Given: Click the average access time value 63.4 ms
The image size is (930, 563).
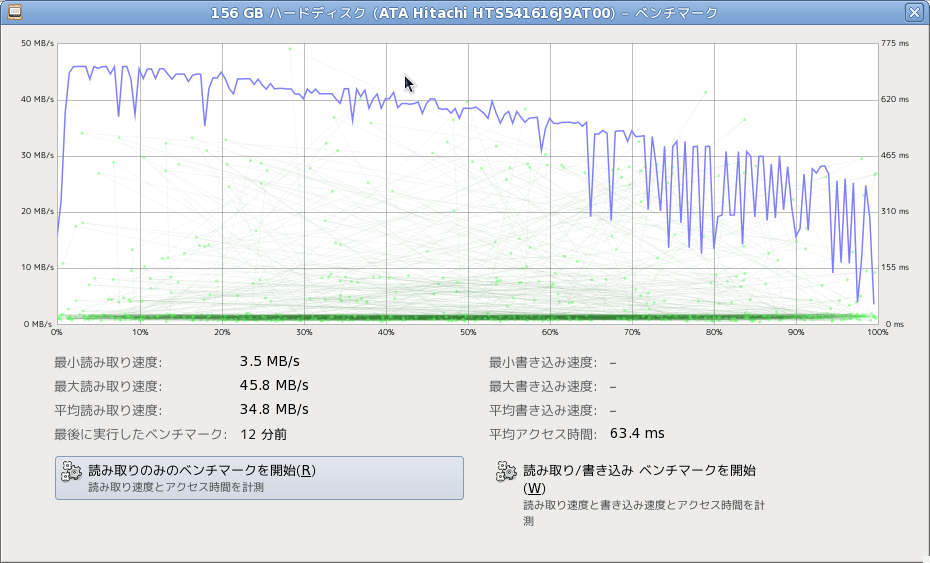Looking at the screenshot, I should pyautogui.click(x=637, y=433).
